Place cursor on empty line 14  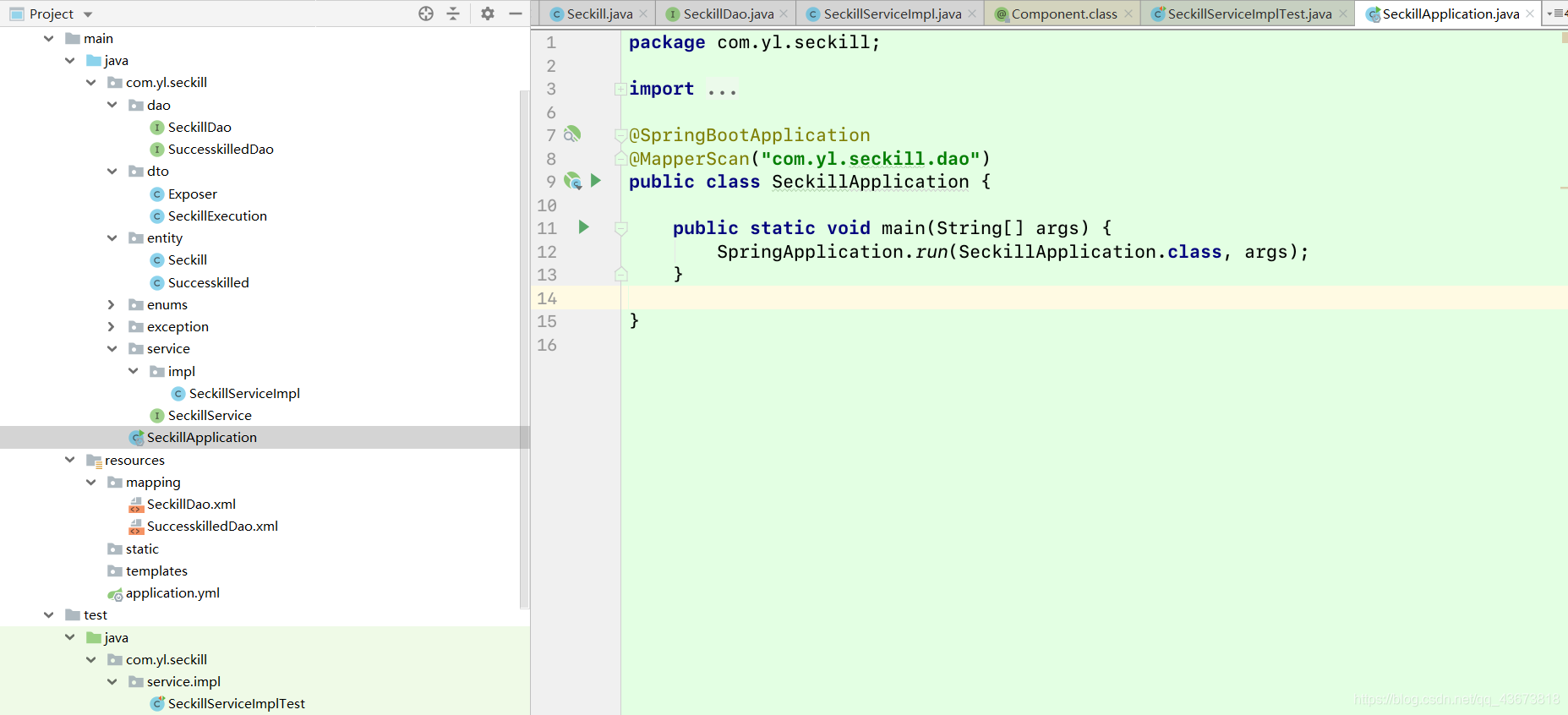(x=1095, y=297)
